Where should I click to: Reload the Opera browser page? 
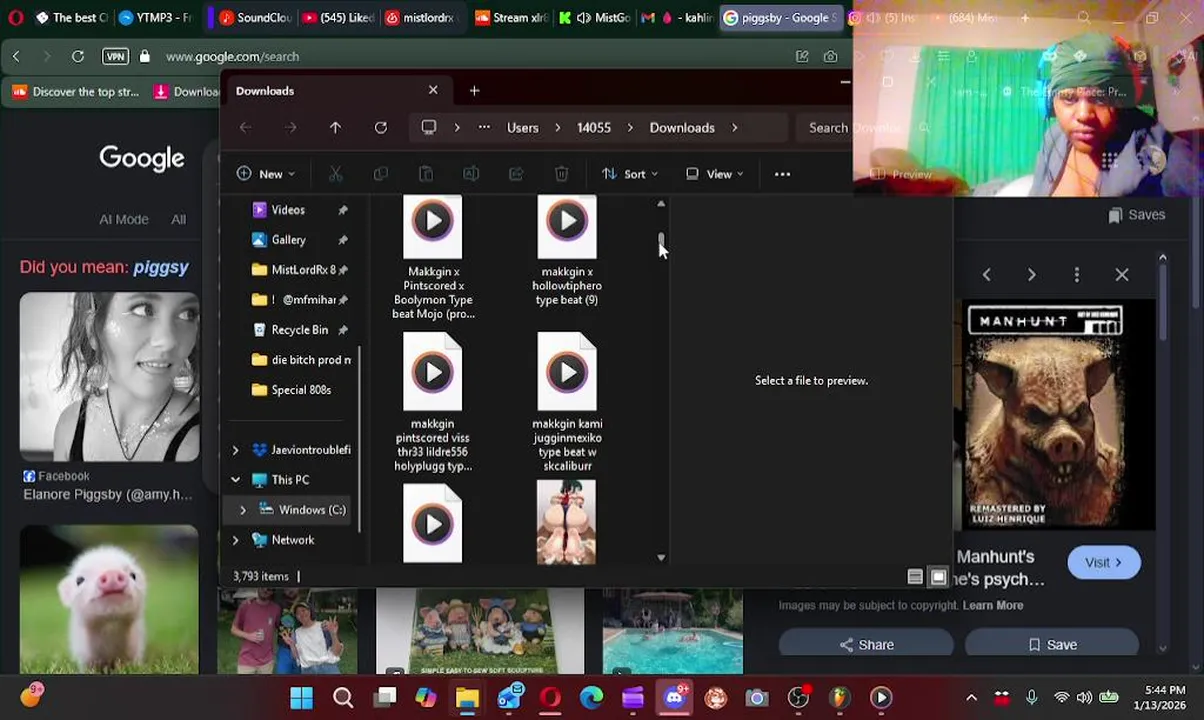pos(77,56)
